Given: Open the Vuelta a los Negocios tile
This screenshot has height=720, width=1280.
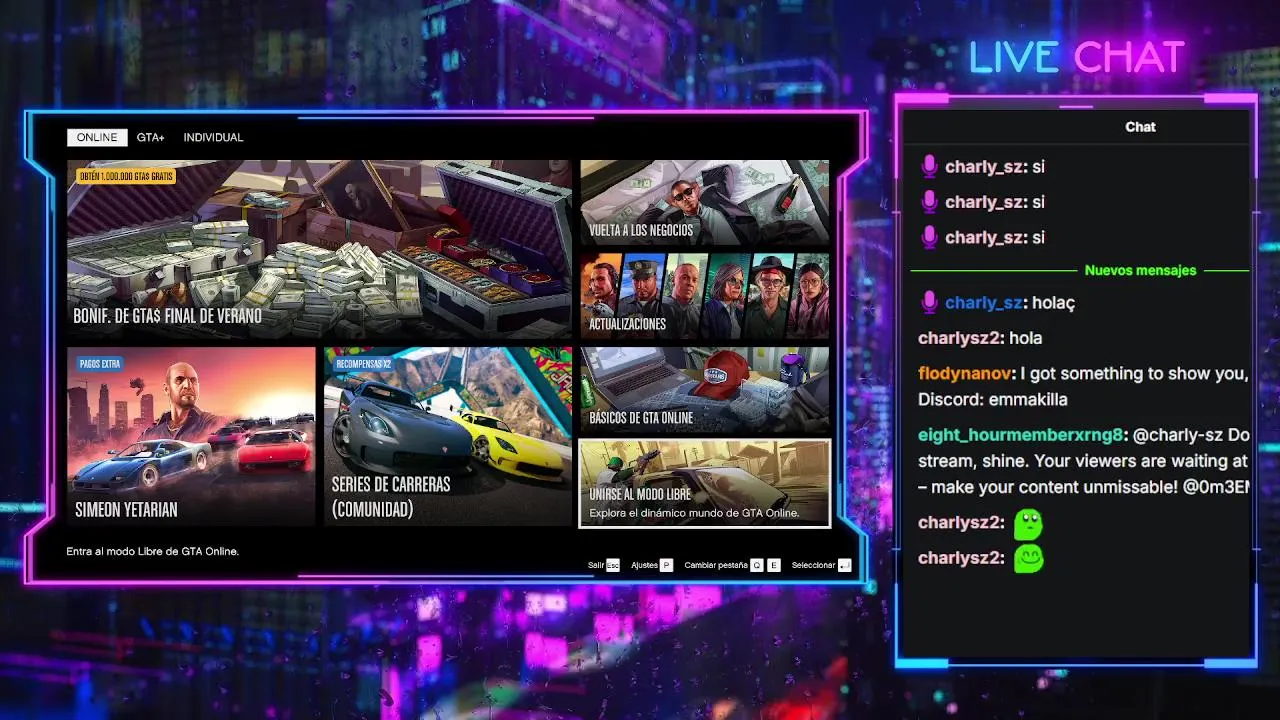Looking at the screenshot, I should (x=704, y=202).
